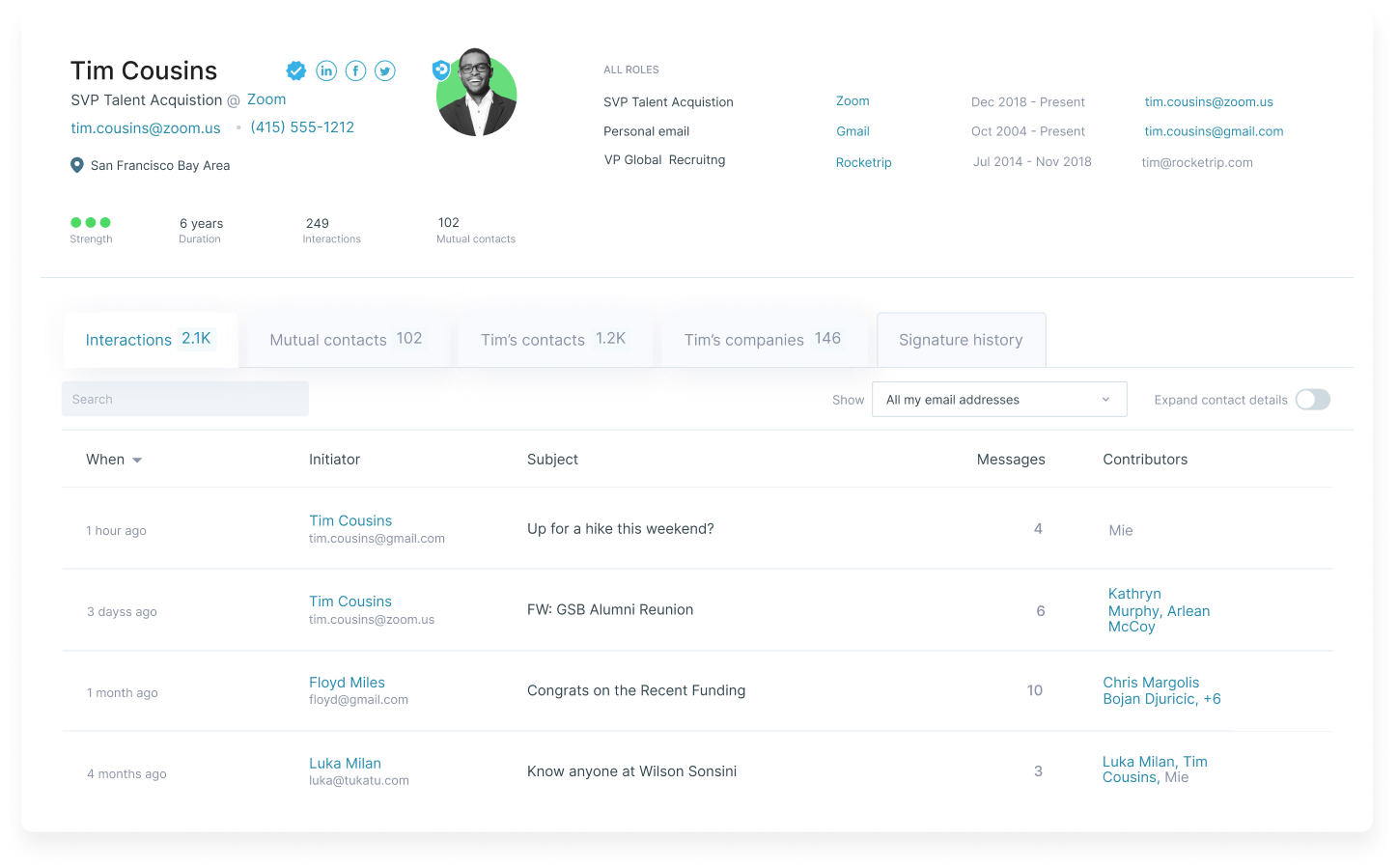
Task: Click the San Francisco location pin icon
Action: (77, 165)
